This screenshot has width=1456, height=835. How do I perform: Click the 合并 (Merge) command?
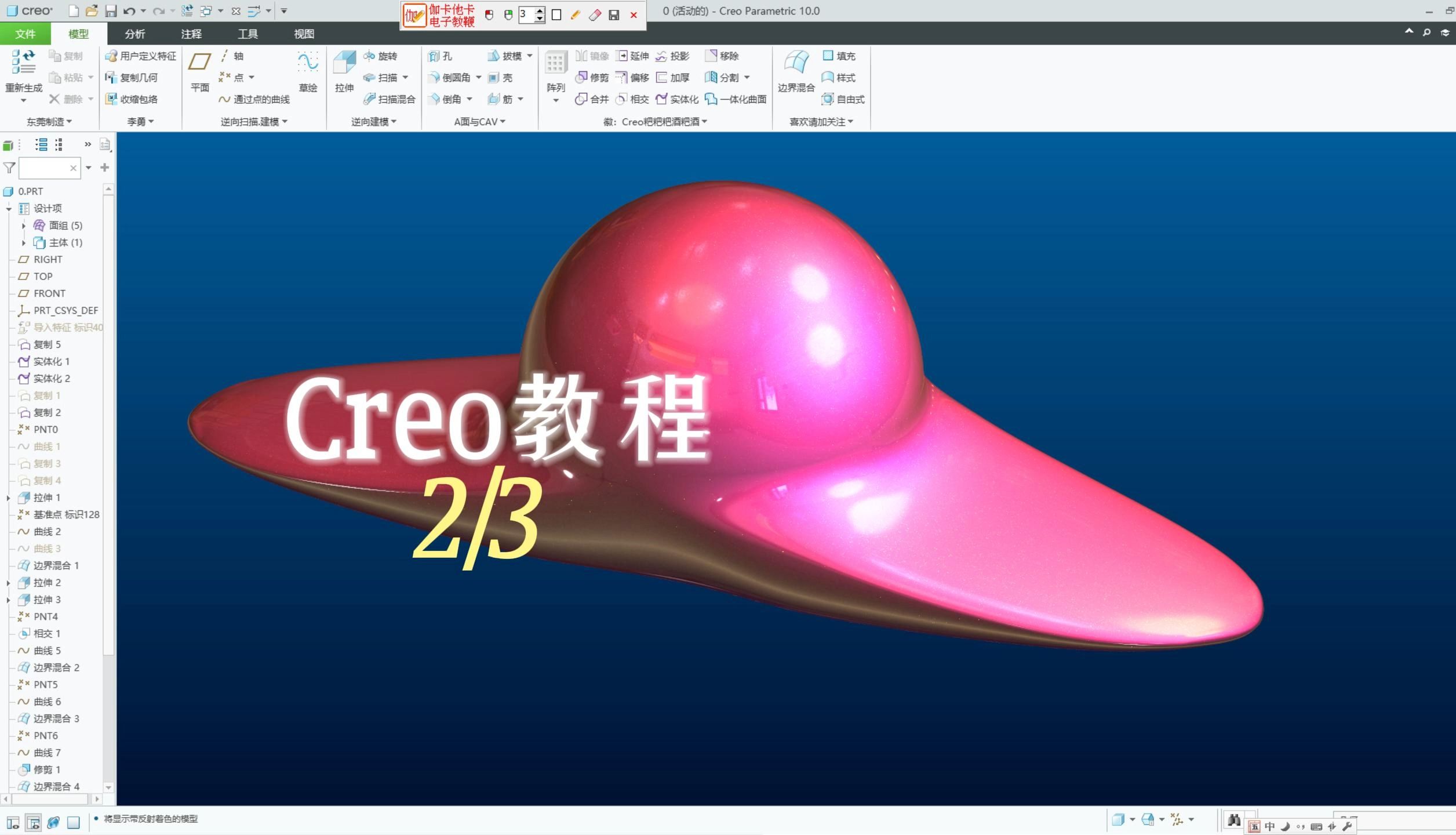(x=592, y=99)
